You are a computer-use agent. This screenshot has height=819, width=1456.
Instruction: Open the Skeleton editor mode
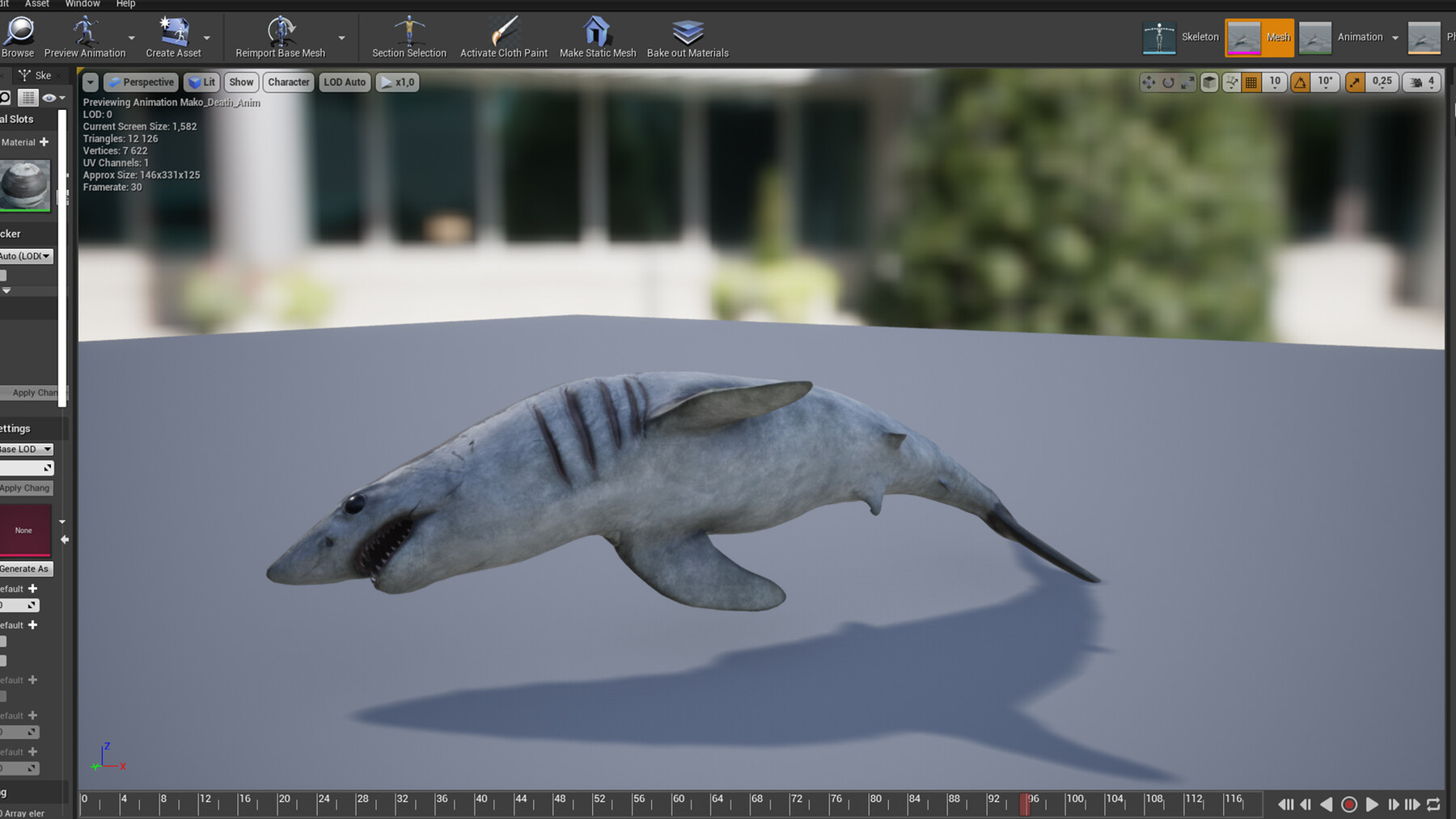coord(1183,37)
